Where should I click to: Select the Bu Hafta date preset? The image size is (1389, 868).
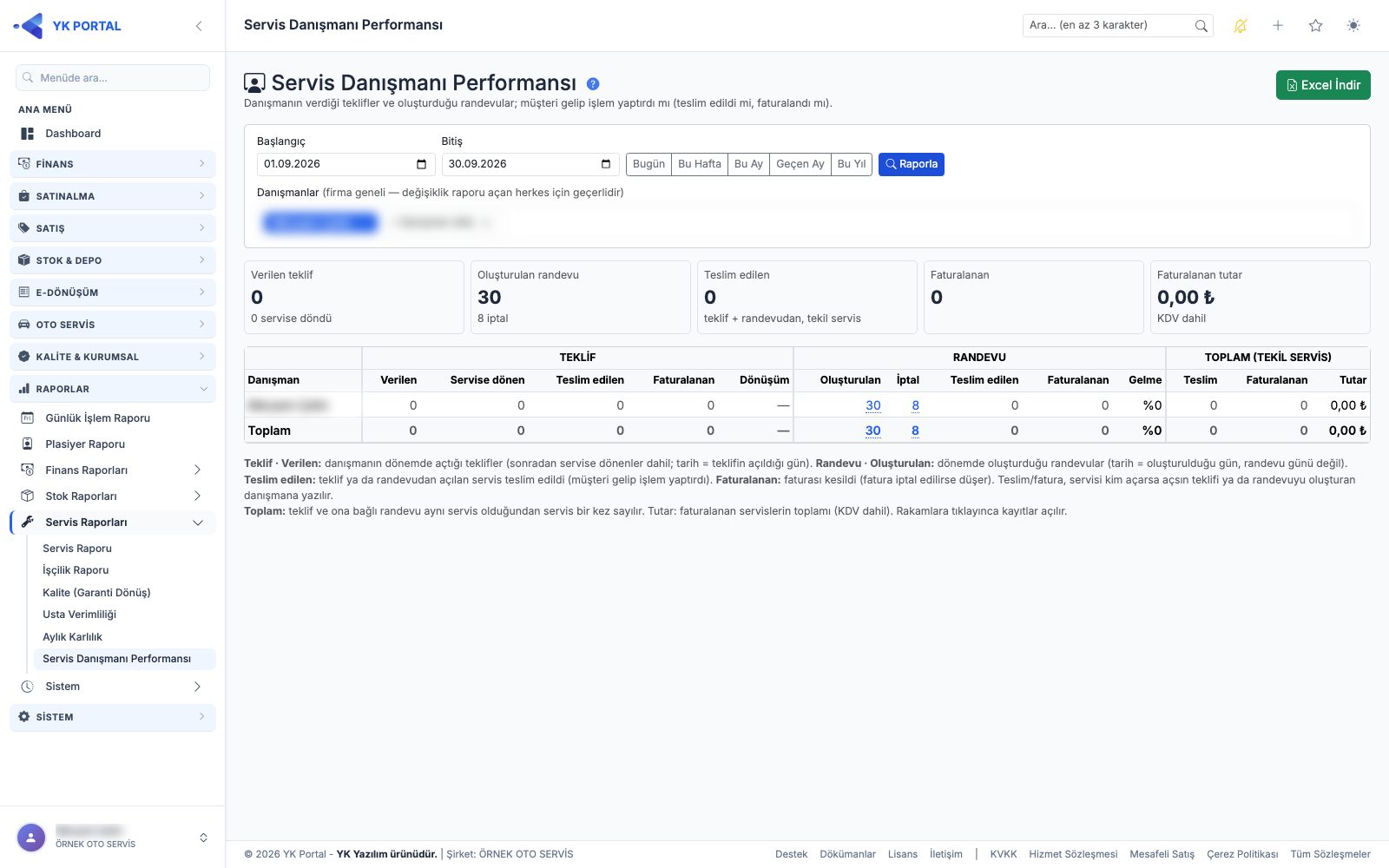pyautogui.click(x=700, y=164)
